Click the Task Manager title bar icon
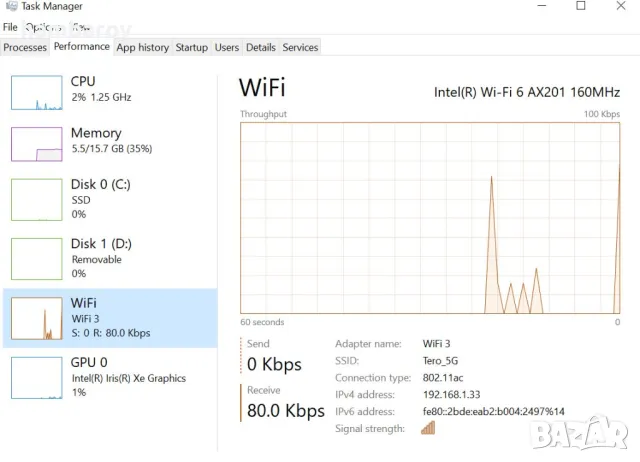The width and height of the screenshot is (640, 462). pyautogui.click(x=8, y=6)
